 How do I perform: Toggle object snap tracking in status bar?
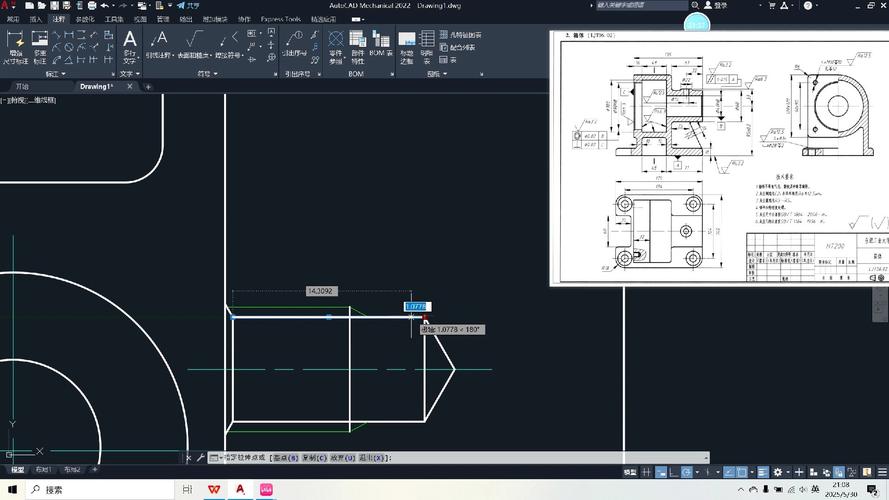click(x=729, y=472)
